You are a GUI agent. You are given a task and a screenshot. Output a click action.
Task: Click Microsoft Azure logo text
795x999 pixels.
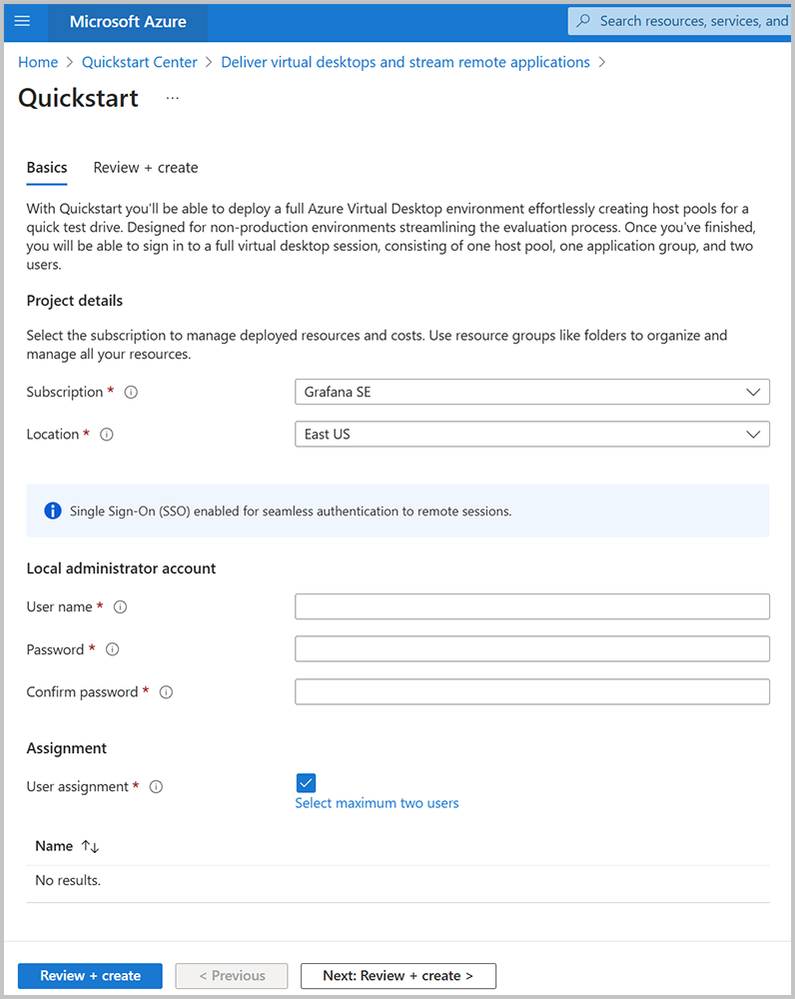128,22
